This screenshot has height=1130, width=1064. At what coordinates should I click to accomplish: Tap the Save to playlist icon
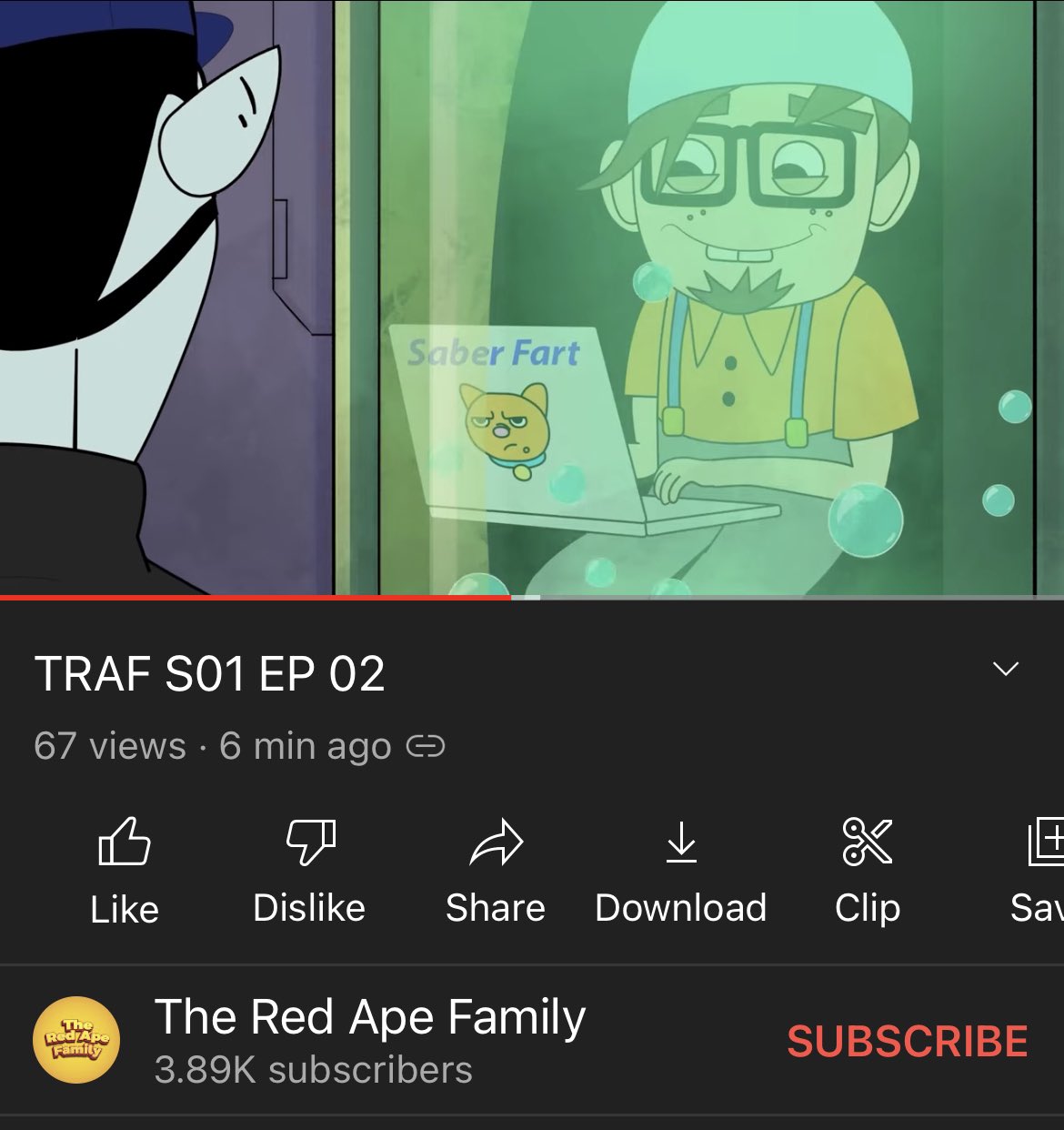point(1045,842)
